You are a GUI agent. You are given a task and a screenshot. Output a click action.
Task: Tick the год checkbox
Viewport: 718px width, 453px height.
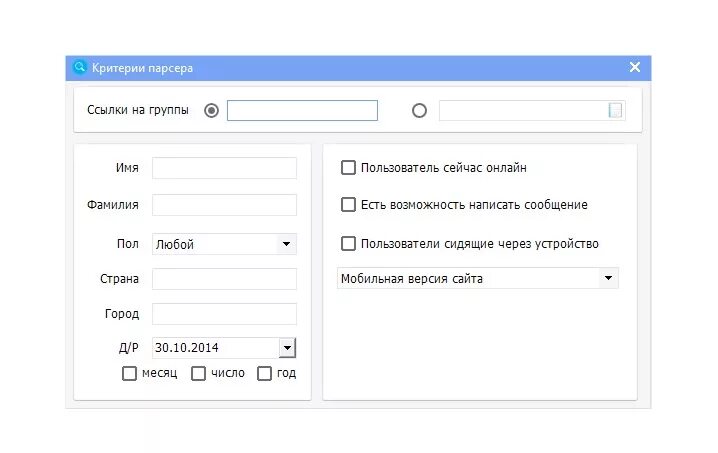point(264,373)
